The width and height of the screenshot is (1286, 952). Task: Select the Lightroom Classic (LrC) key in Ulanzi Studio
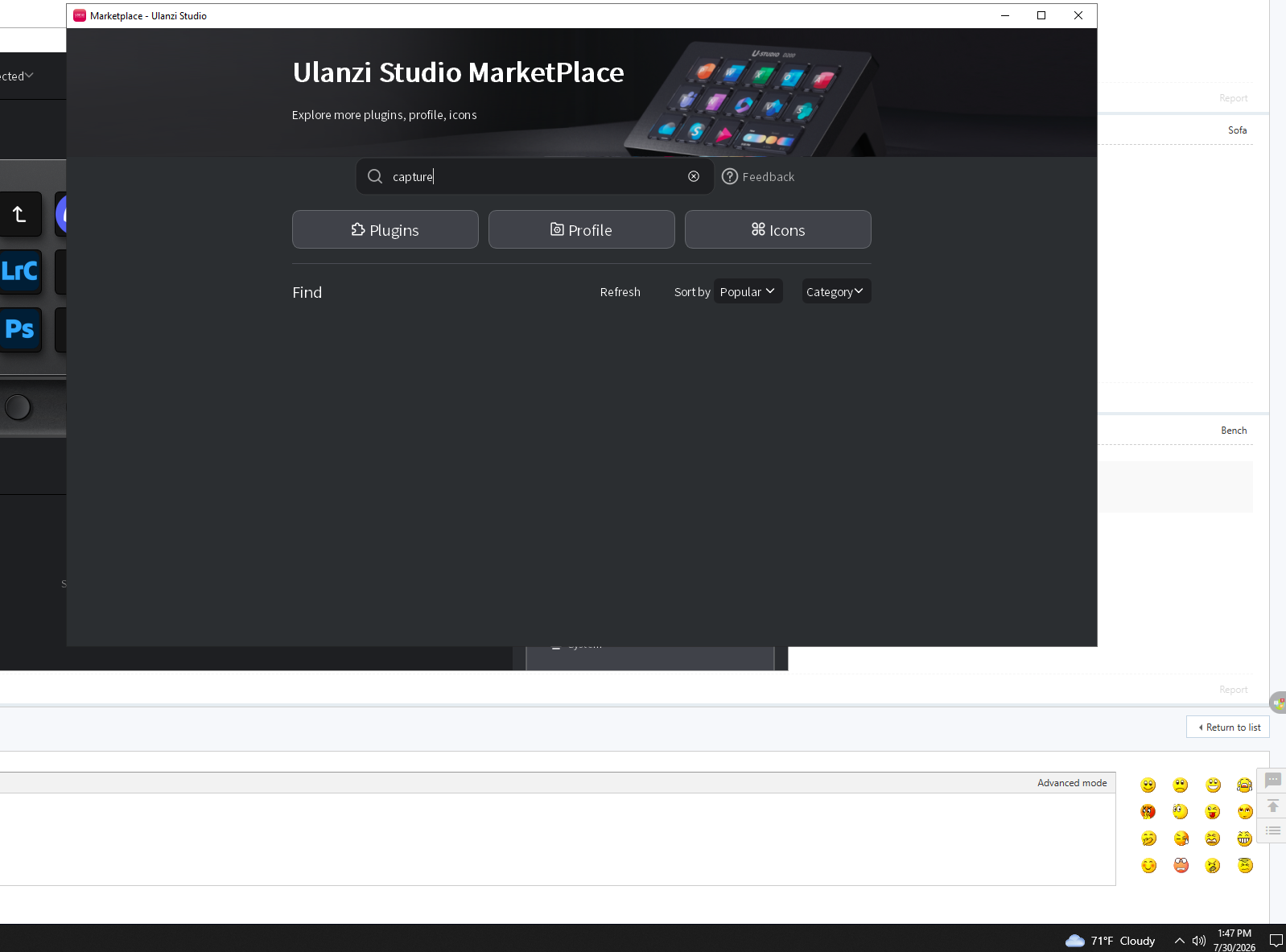(x=20, y=271)
